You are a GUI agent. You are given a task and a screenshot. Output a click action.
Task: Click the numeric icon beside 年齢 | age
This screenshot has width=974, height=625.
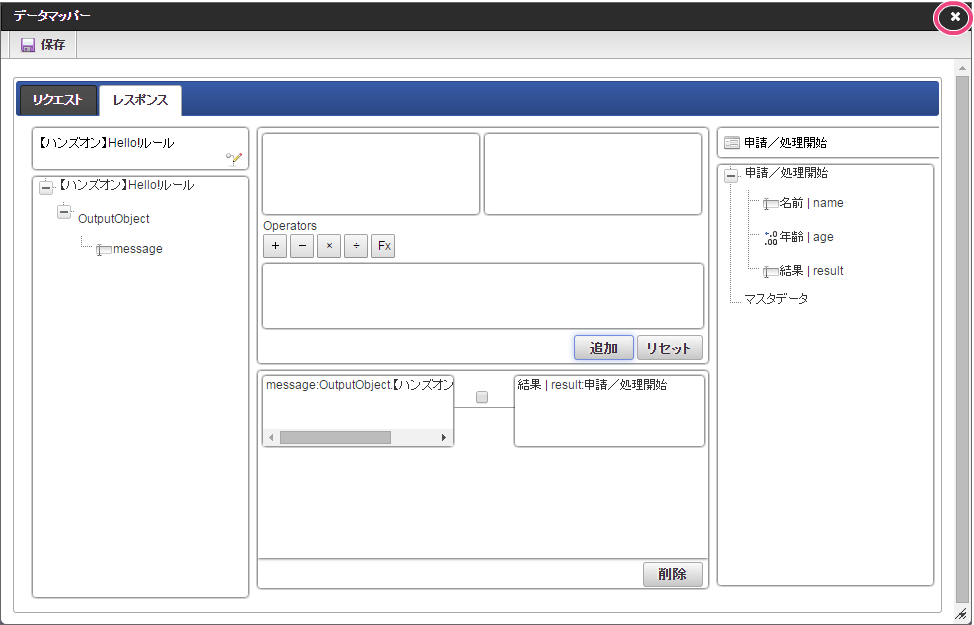tap(771, 238)
